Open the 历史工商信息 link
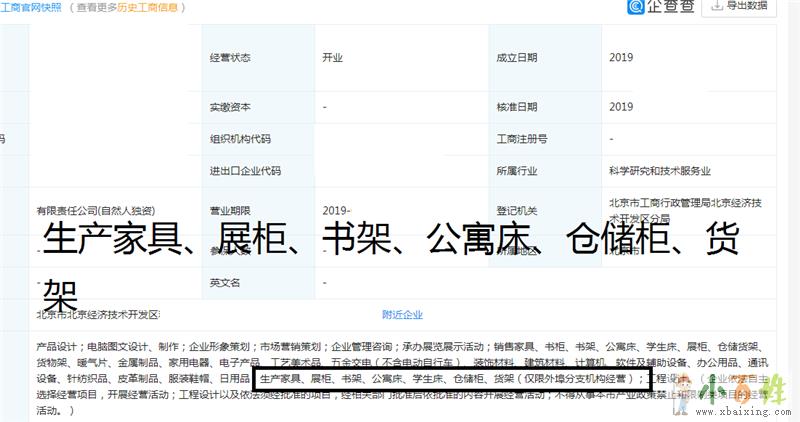This screenshot has width=800, height=422. tap(149, 7)
